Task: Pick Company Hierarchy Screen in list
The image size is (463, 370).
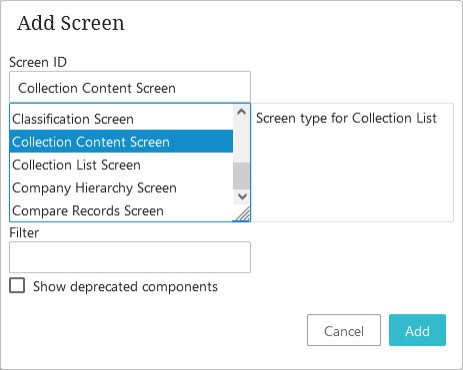Action: click(x=121, y=188)
